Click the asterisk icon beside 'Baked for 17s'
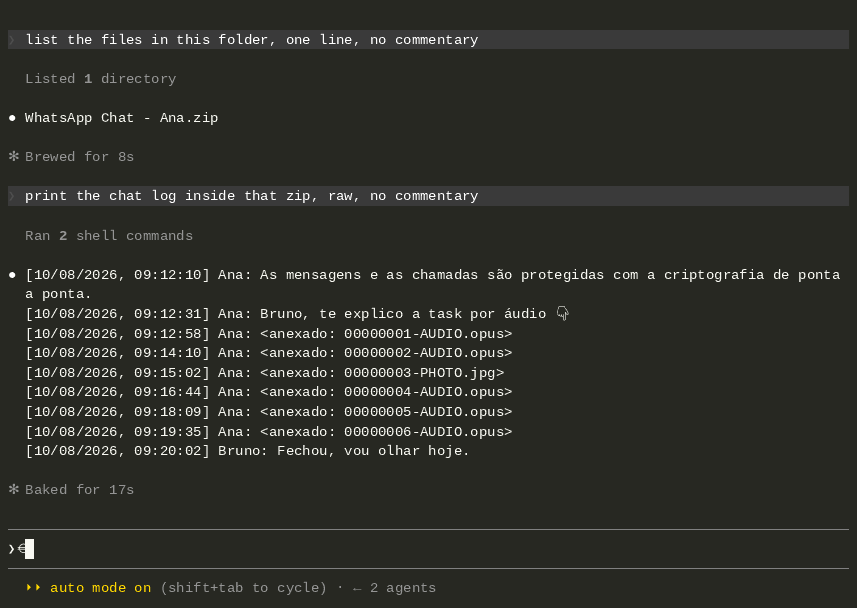This screenshot has height=608, width=857. point(14,489)
